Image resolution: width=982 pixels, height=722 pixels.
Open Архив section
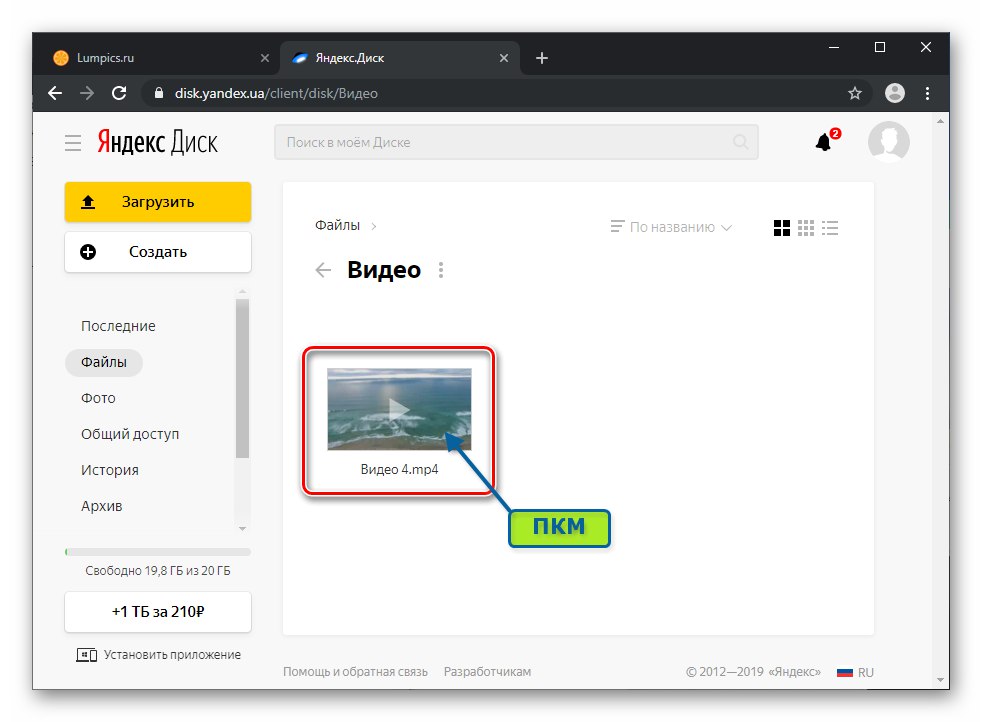pyautogui.click(x=101, y=506)
